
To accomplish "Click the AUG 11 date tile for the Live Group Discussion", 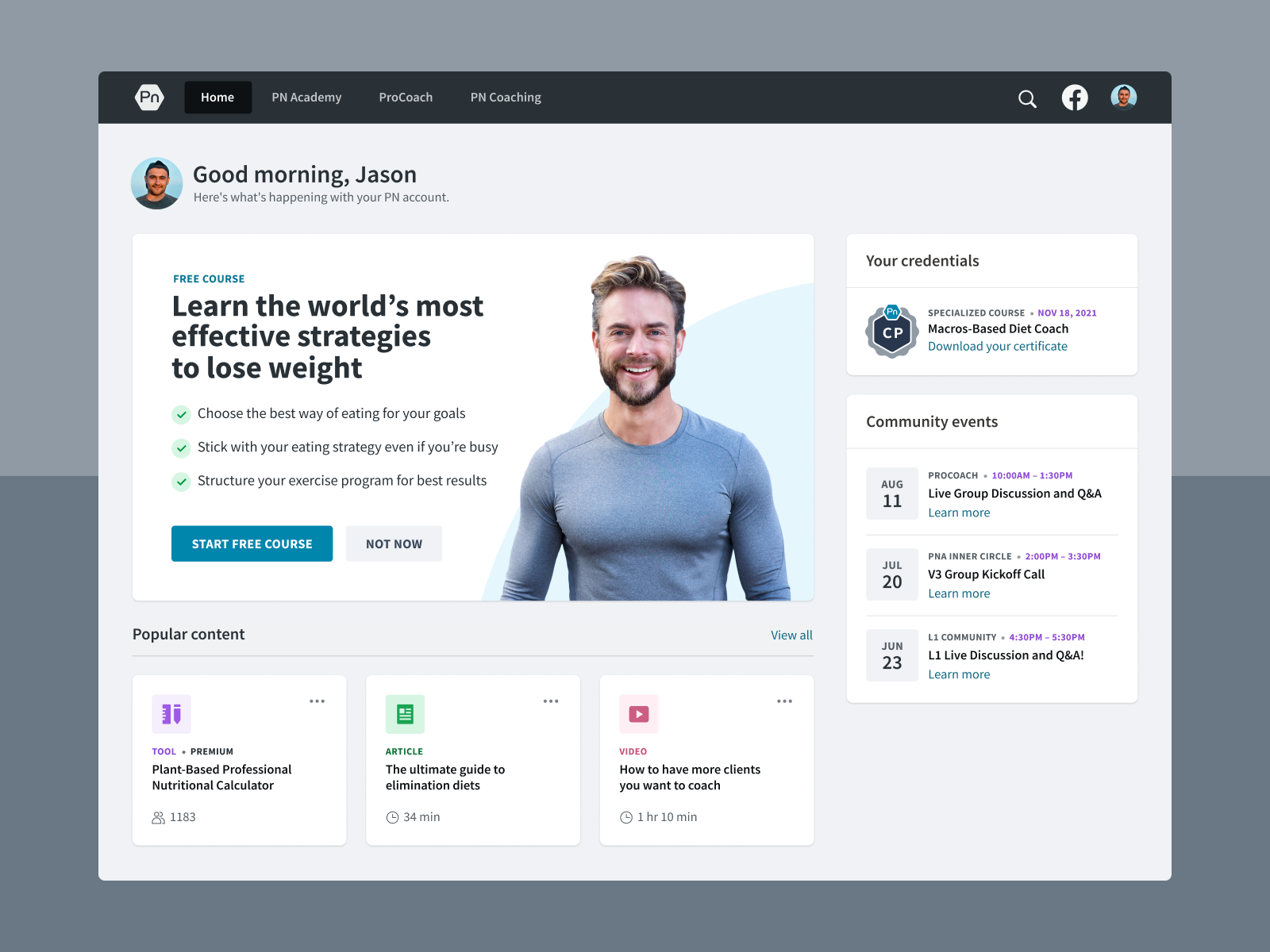I will tap(892, 493).
